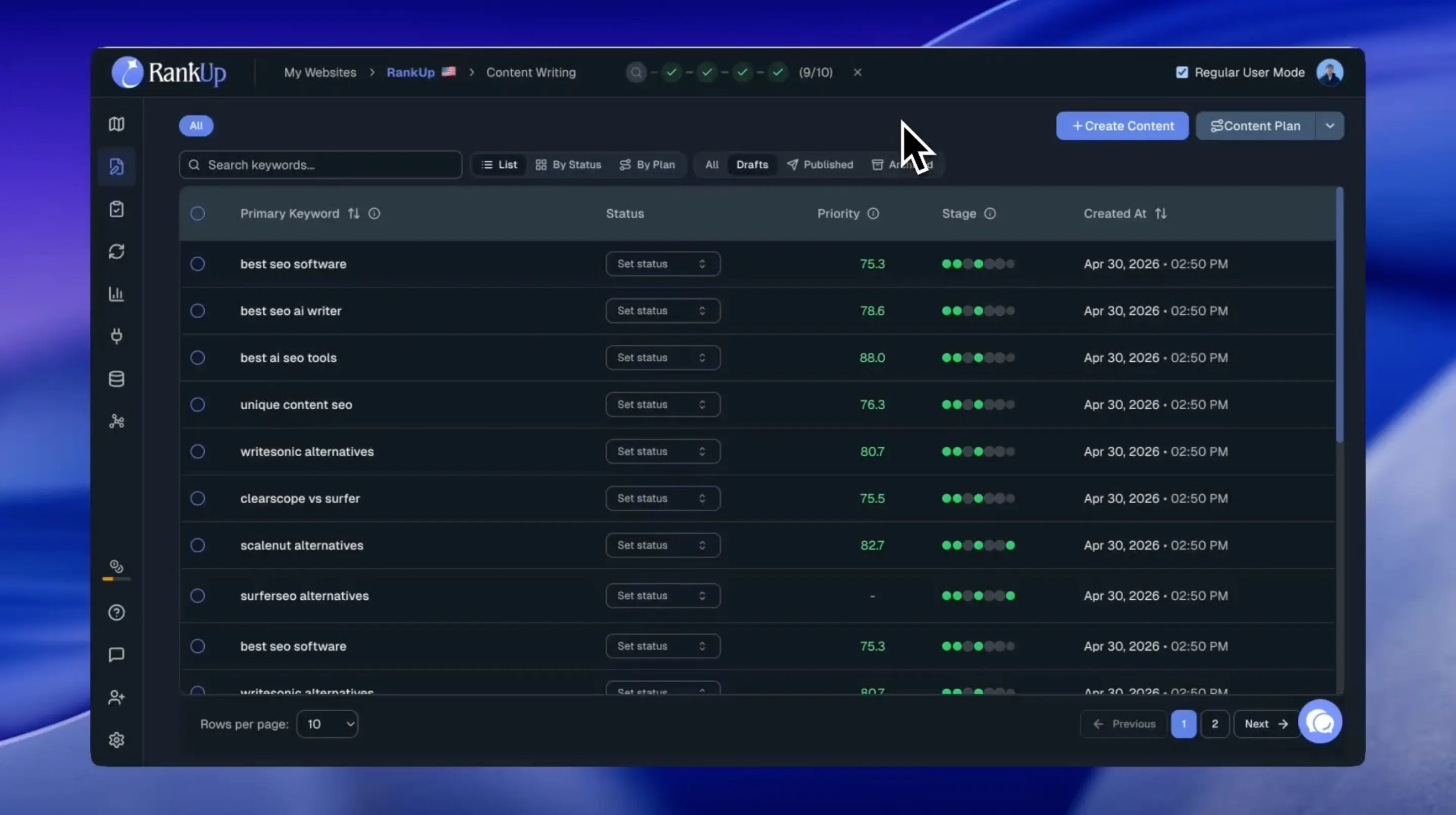This screenshot has height=815, width=1456.
Task: Click the Content Plan button
Action: click(1255, 126)
